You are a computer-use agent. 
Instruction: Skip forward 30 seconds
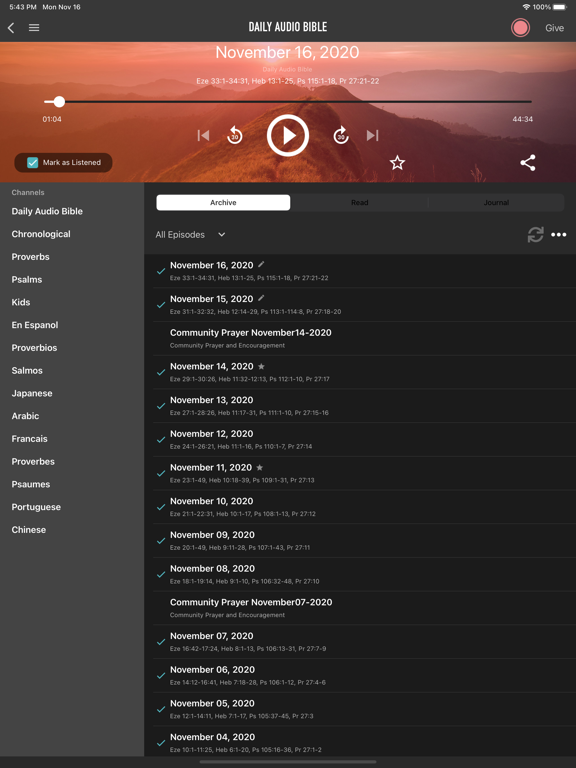point(341,135)
